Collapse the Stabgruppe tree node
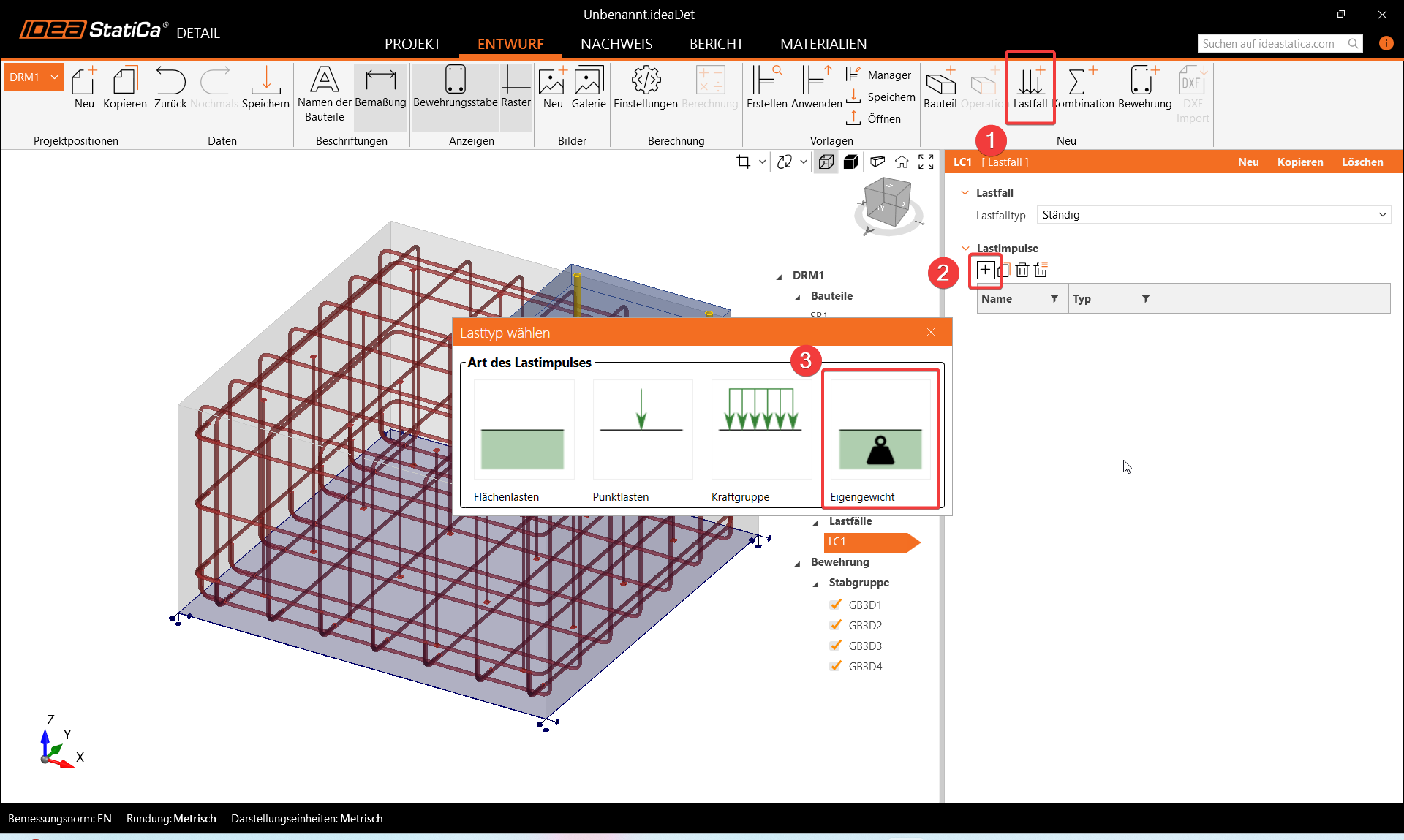Image resolution: width=1404 pixels, height=840 pixels. pyautogui.click(x=816, y=583)
